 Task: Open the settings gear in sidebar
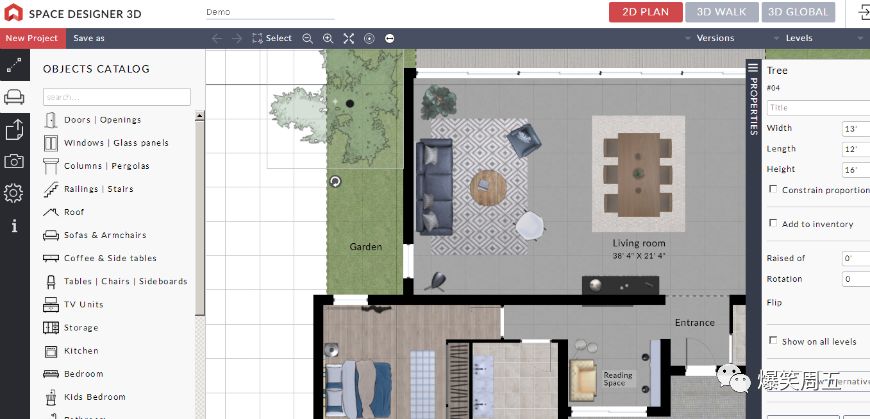click(x=14, y=193)
